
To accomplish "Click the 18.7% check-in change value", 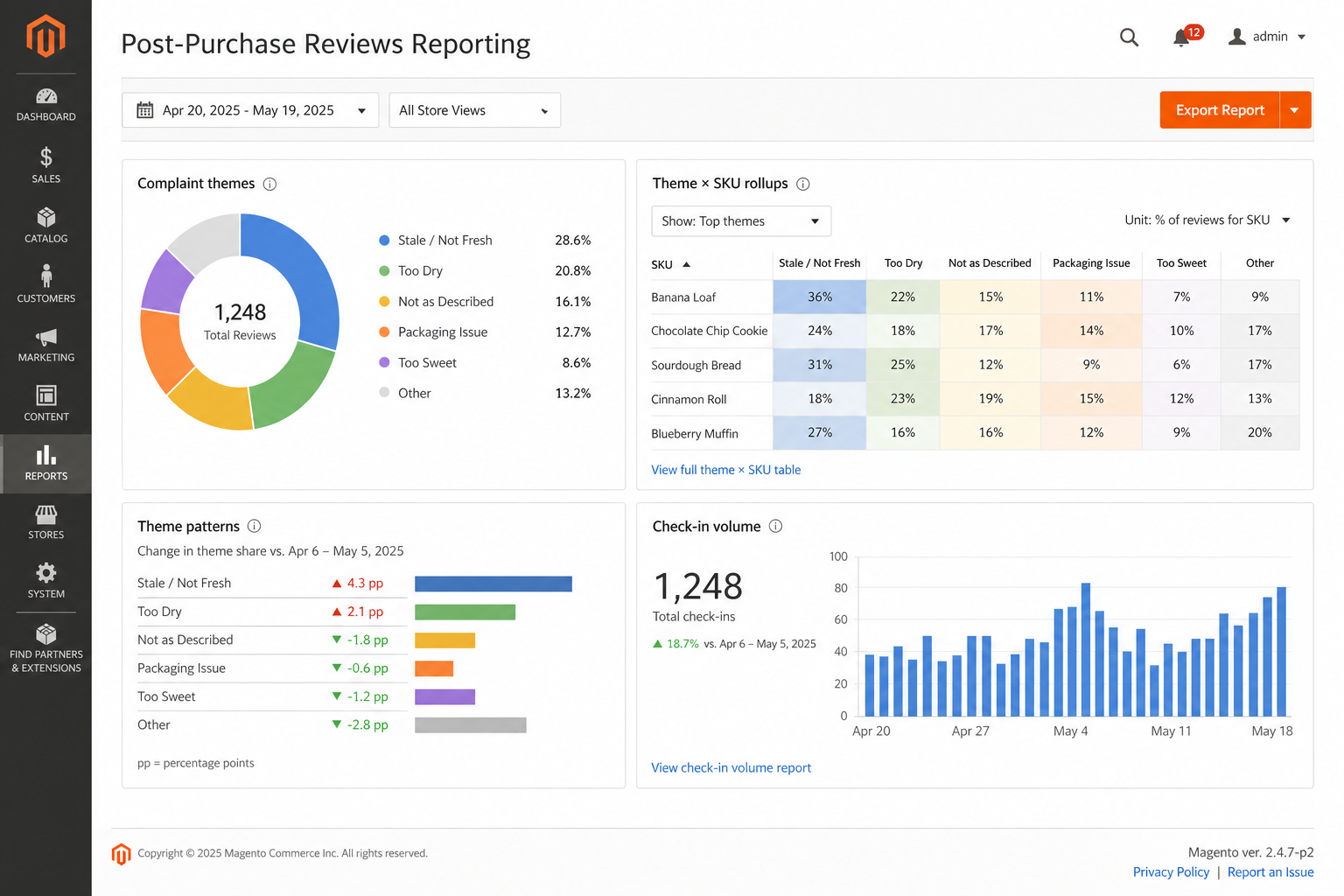I will point(682,643).
